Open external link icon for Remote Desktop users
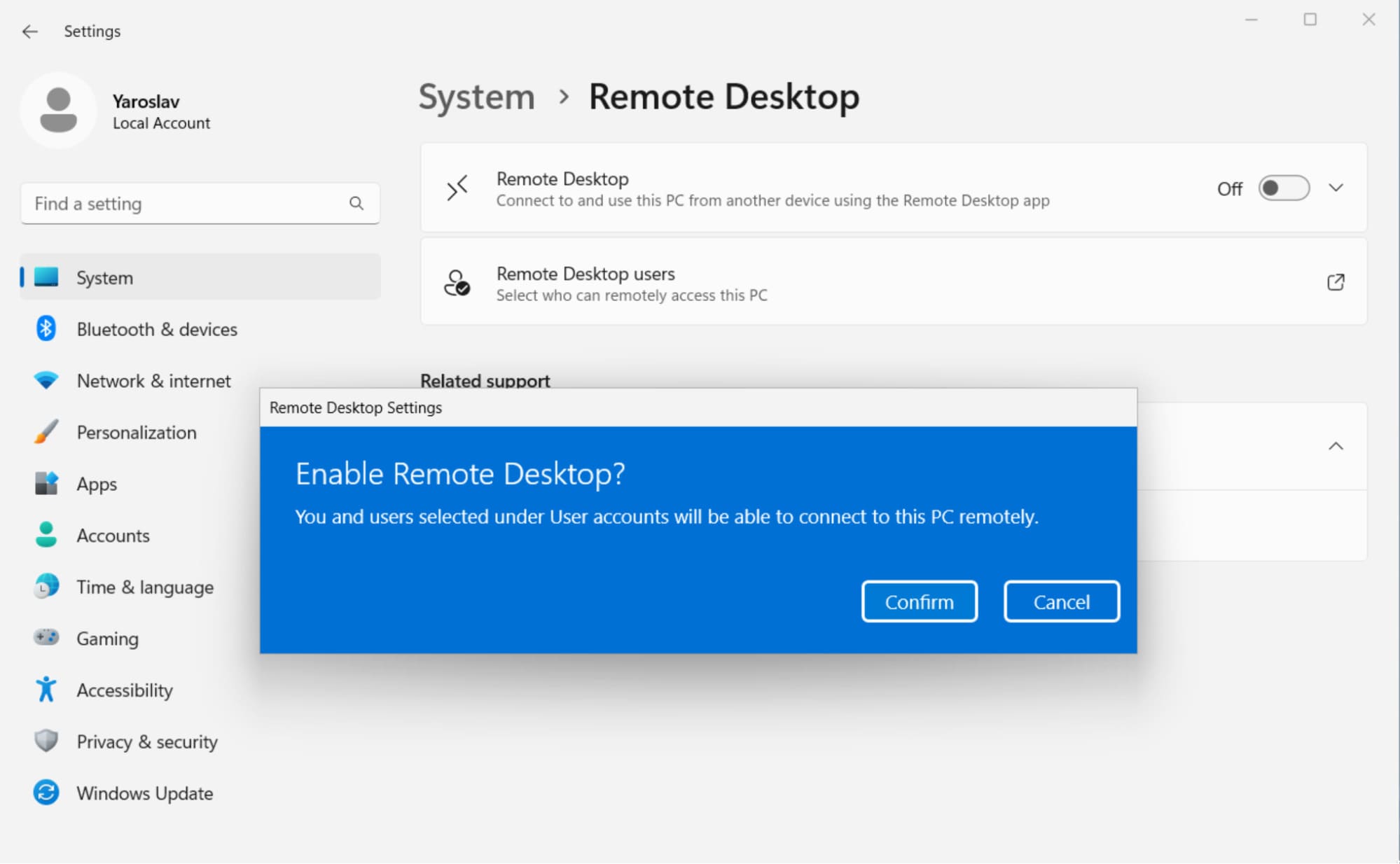This screenshot has height=864, width=1400. point(1336,282)
